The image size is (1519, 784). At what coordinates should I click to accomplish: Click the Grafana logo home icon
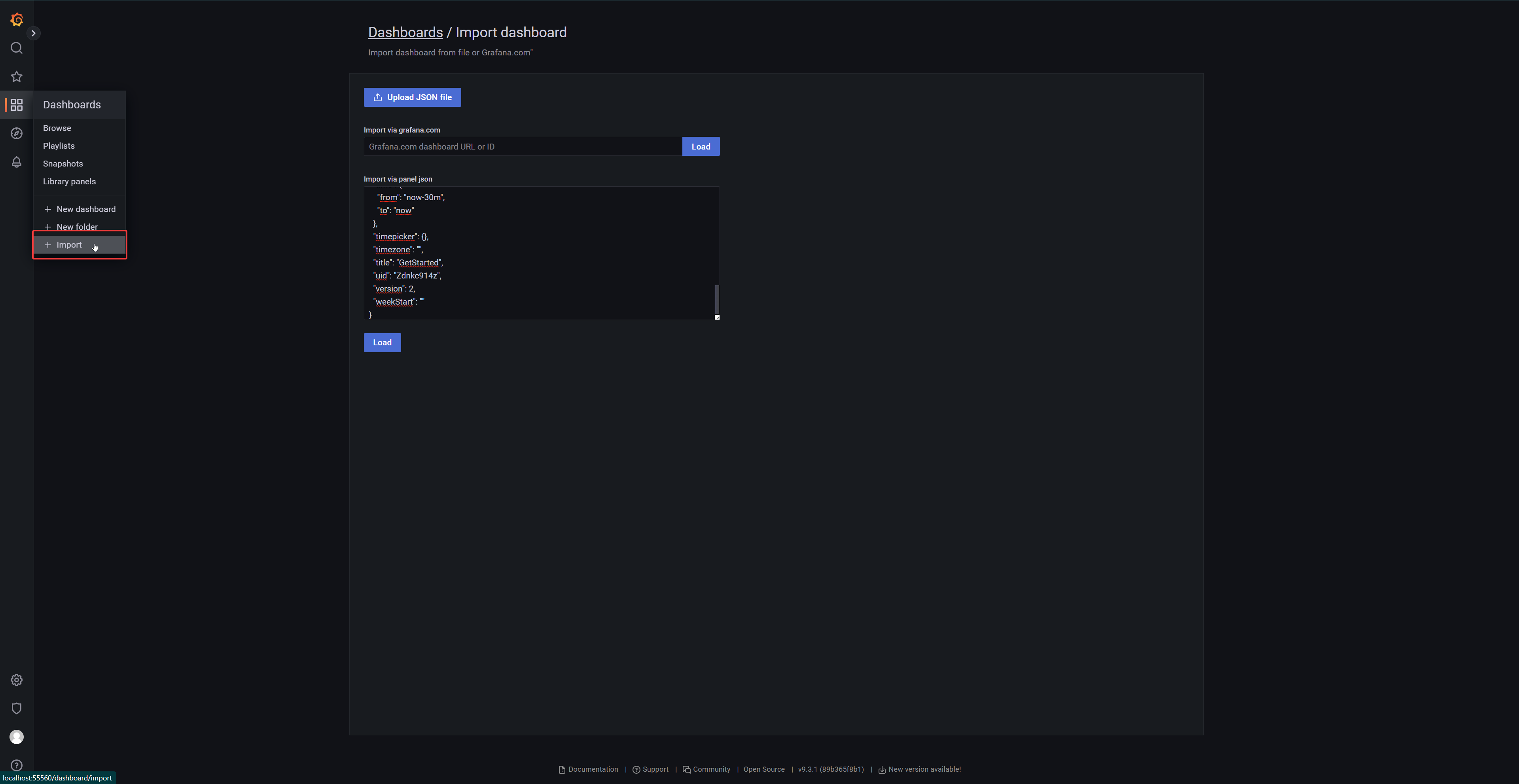17,19
